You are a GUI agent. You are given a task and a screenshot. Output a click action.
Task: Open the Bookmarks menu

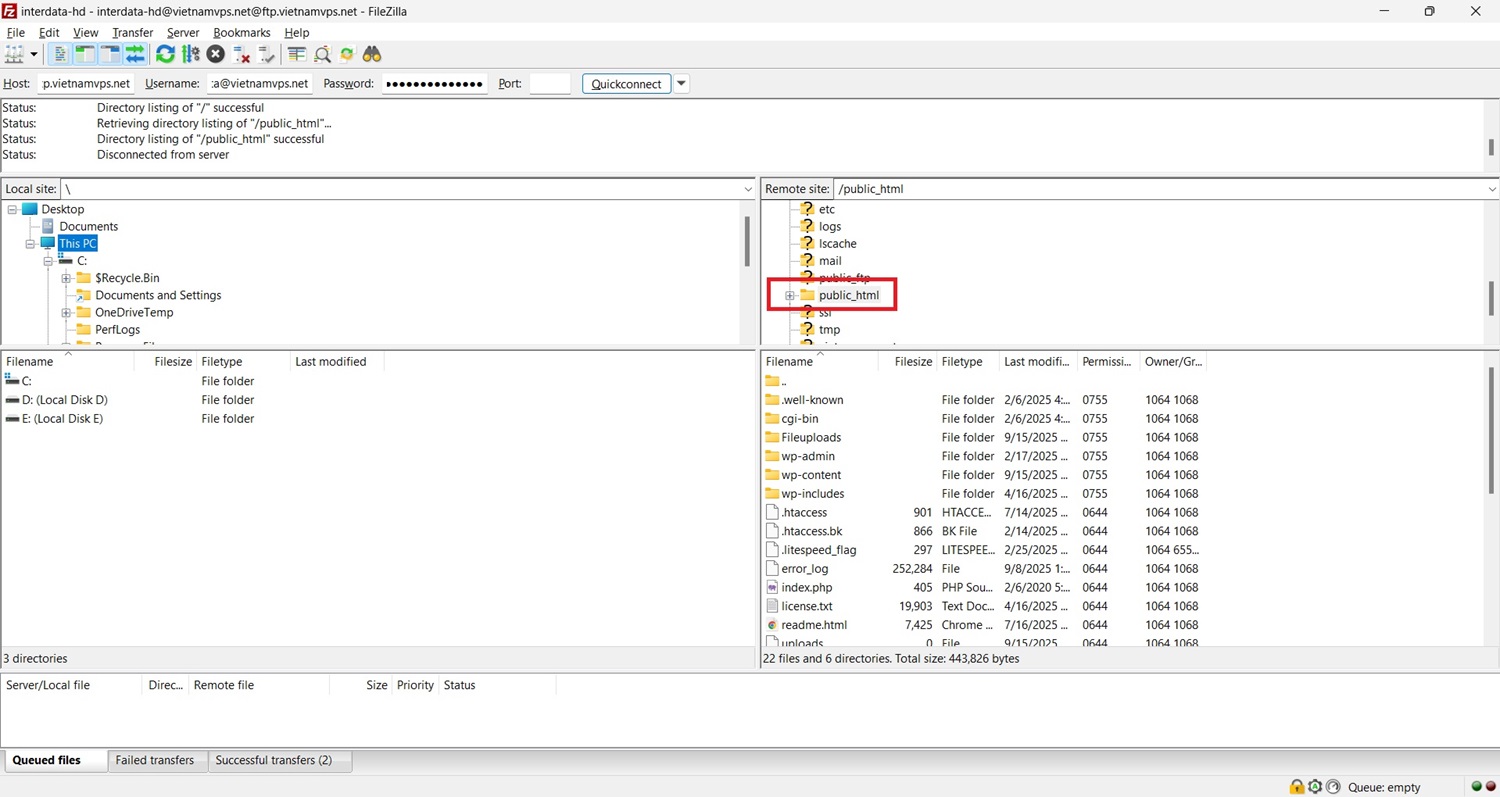[x=242, y=33]
